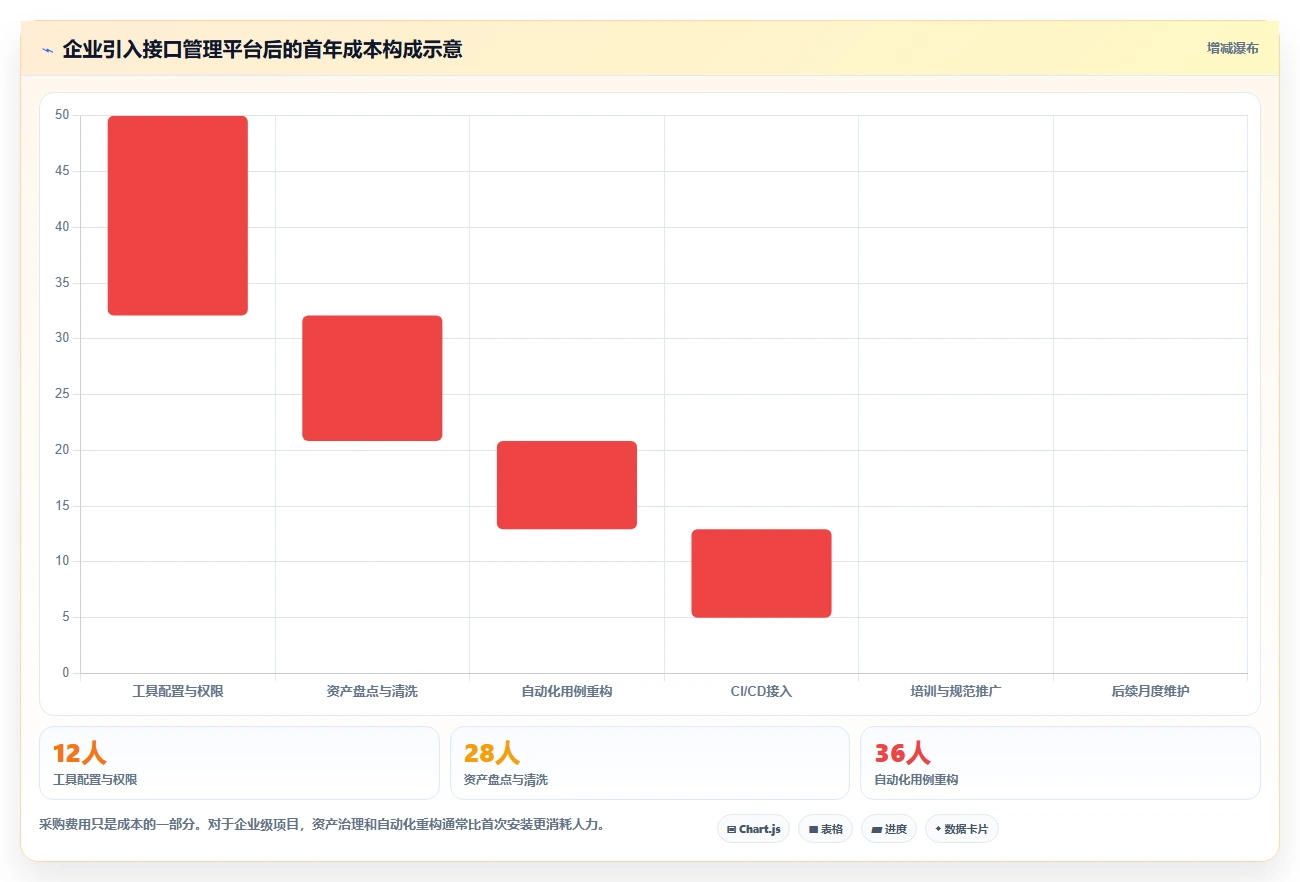The image size is (1300, 882).
Task: Click the 资产盘点与清洗 axis label under the chart
Action: [372, 691]
